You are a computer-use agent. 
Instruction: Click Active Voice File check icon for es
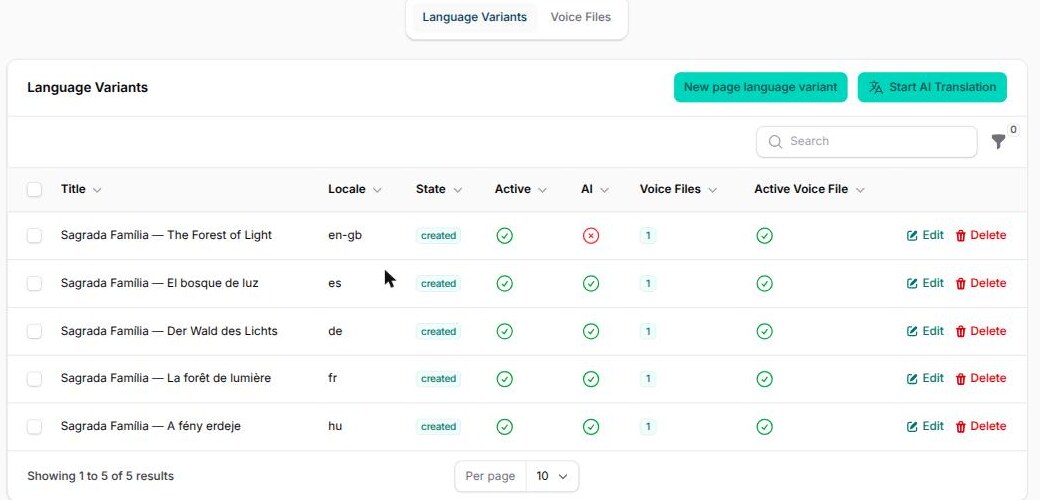coord(765,284)
